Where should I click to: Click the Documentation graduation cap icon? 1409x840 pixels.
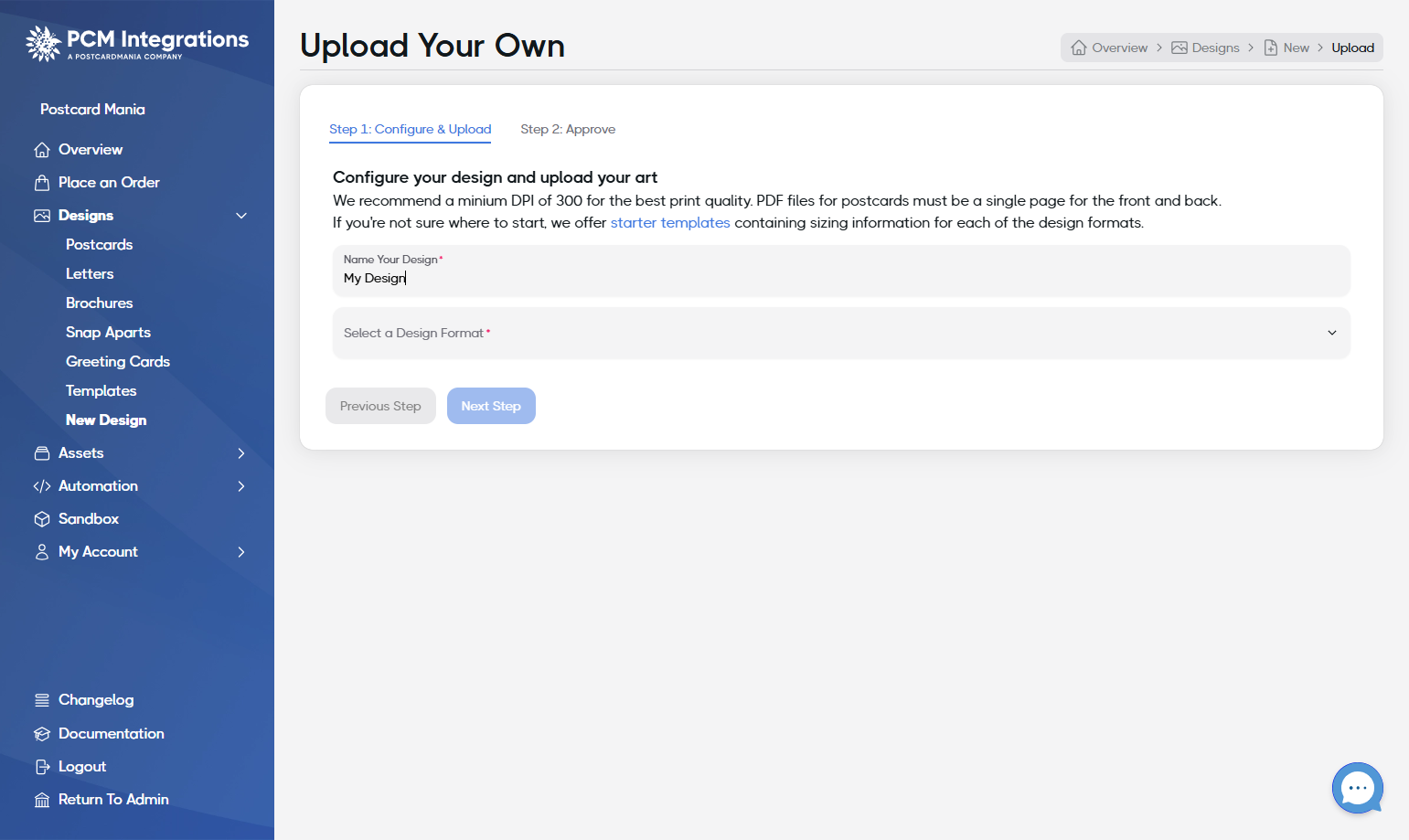pyautogui.click(x=42, y=734)
